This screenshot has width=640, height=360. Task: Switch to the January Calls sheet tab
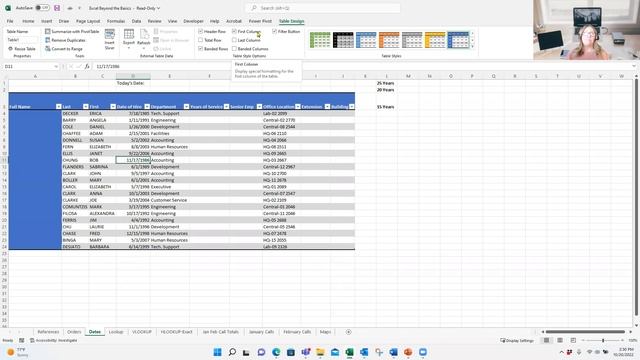point(261,332)
